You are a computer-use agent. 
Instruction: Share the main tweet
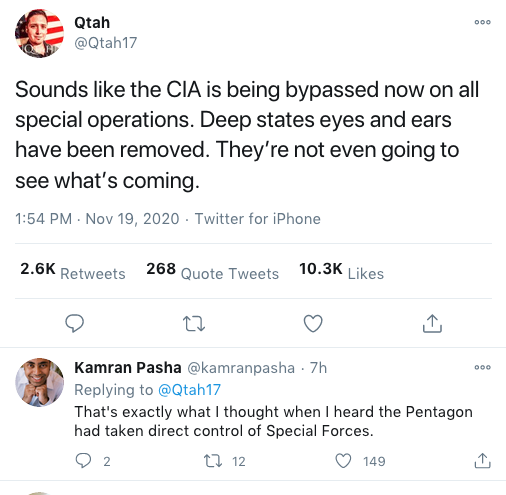click(x=432, y=323)
